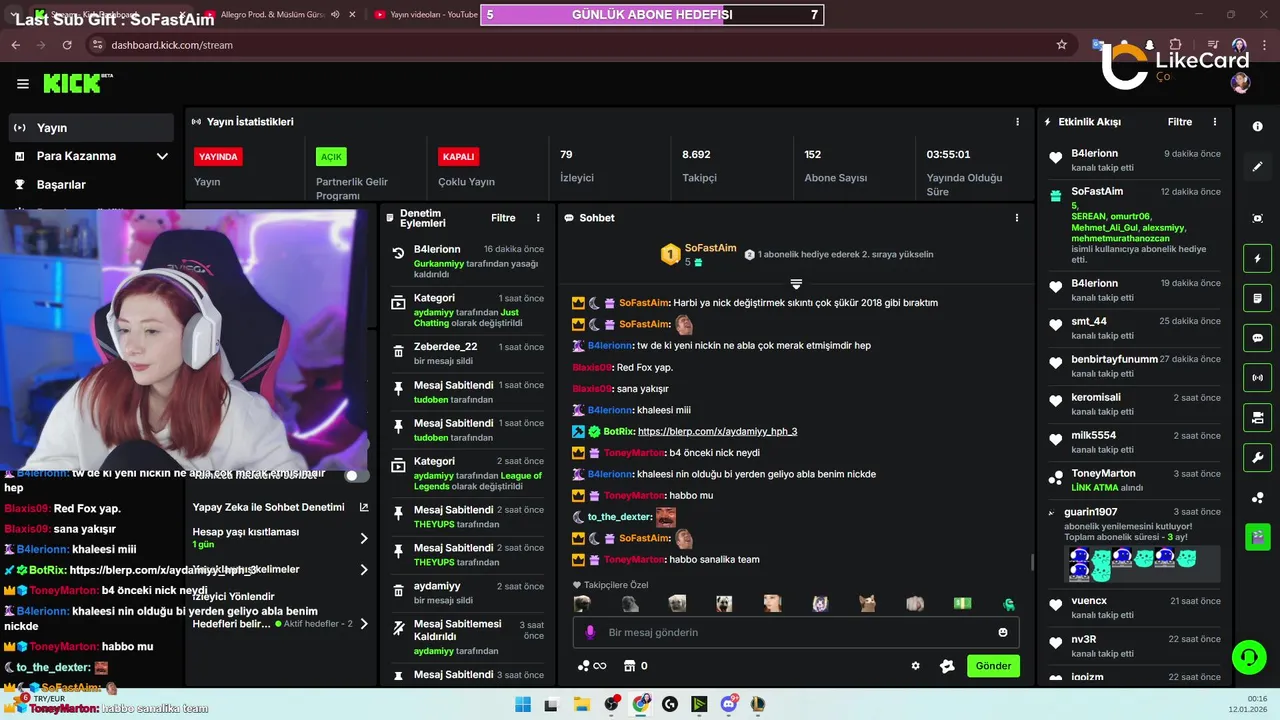Click the purple microphone icon in message box
This screenshot has height=720, width=1280.
click(x=590, y=632)
